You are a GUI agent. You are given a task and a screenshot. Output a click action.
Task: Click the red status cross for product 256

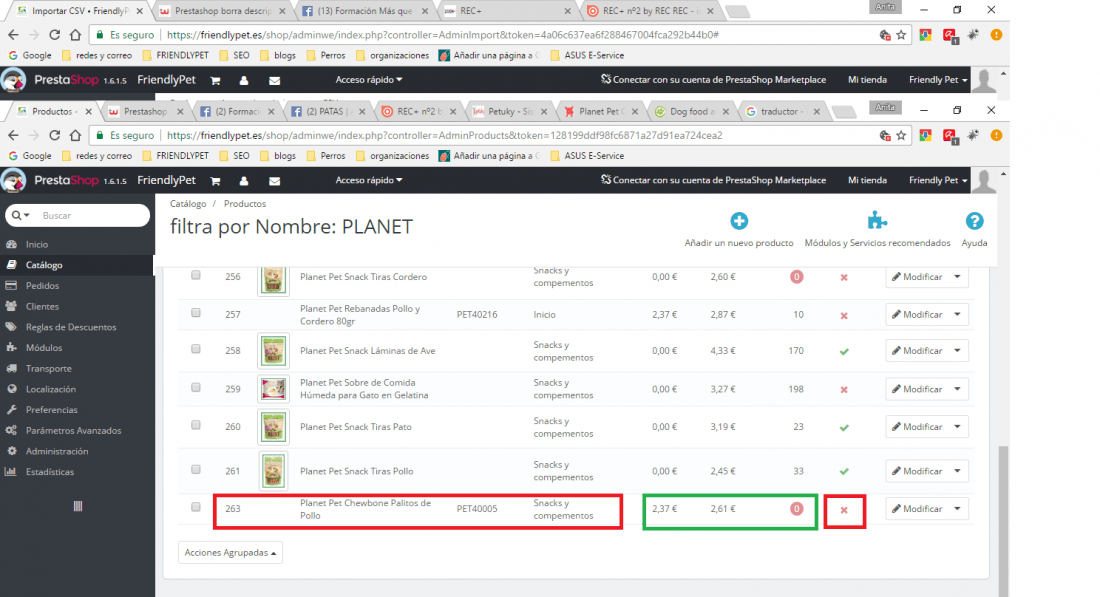click(844, 277)
